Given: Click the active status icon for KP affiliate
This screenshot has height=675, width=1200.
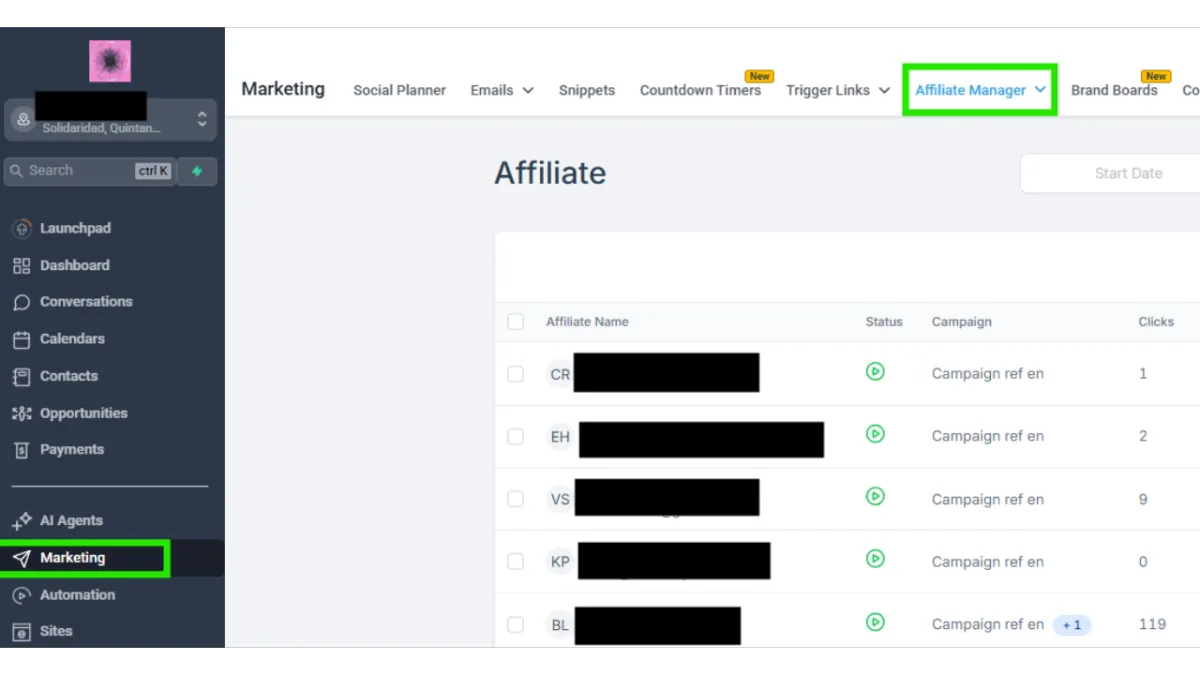Looking at the screenshot, I should pyautogui.click(x=875, y=559).
